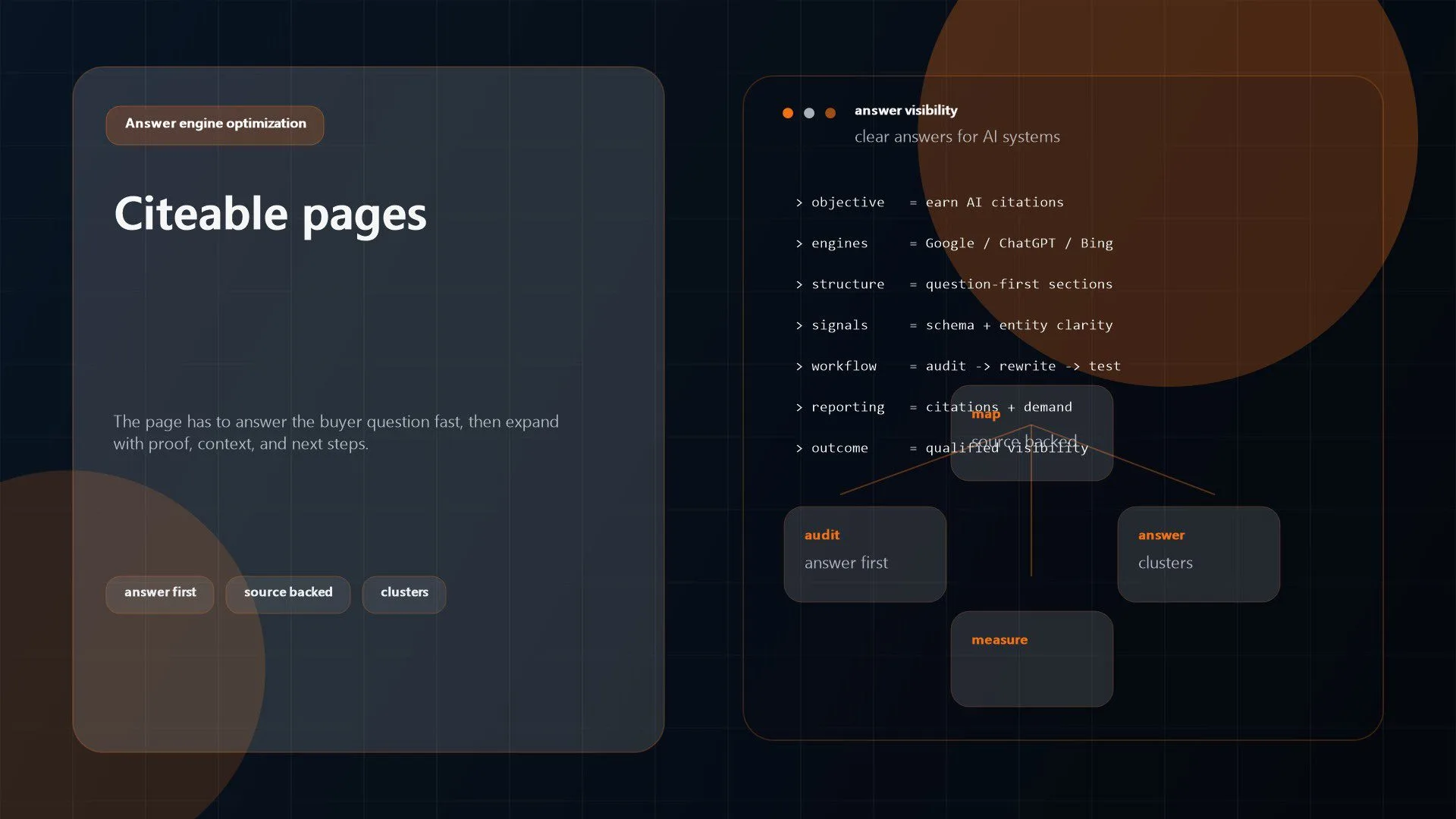Image resolution: width=1456 pixels, height=819 pixels.
Task: Click 'audit -> rewrite -> test' value
Action: 1023,366
